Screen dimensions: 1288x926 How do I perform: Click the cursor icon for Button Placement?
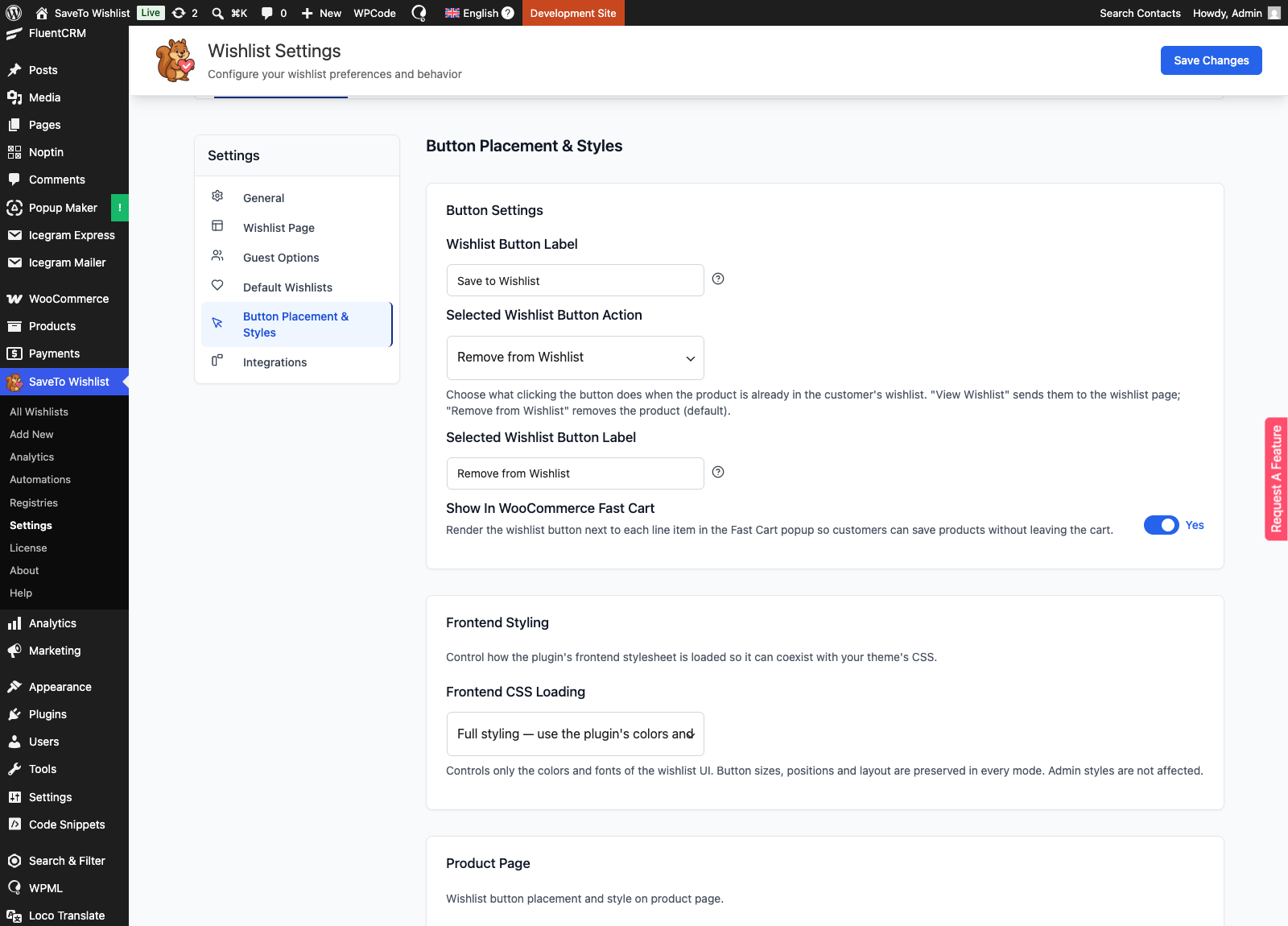[x=217, y=323]
